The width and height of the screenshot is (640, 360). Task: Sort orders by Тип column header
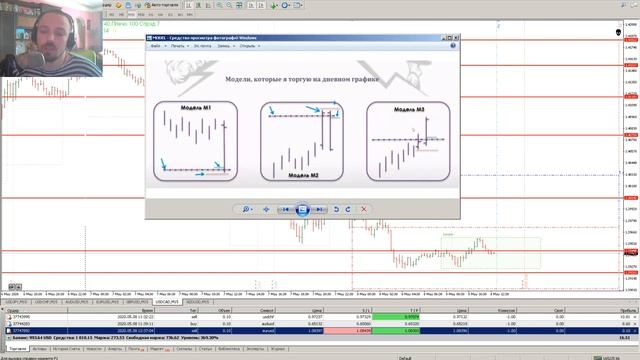click(176, 311)
